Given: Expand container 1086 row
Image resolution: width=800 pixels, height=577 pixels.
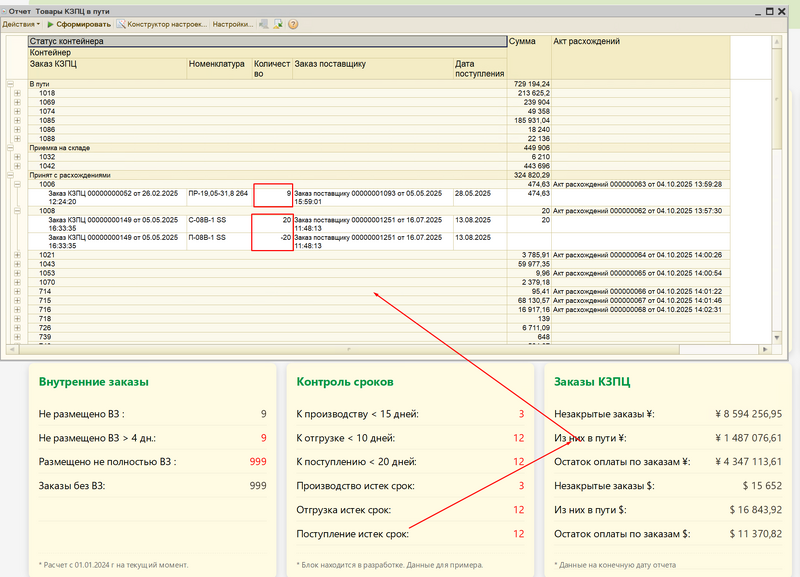Looking at the screenshot, I should pos(17,130).
